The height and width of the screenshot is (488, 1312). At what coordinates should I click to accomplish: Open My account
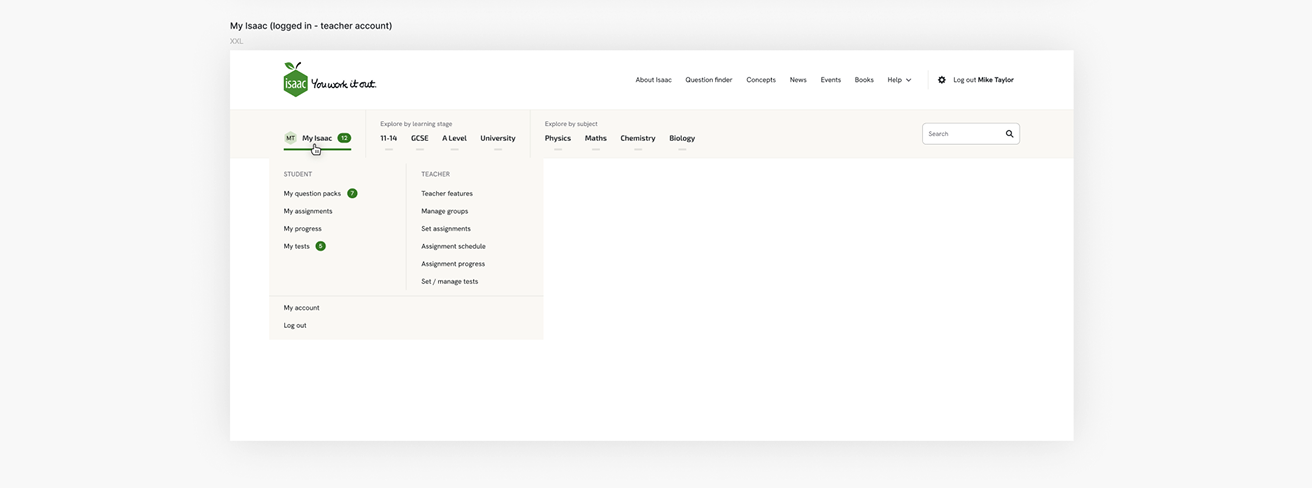coord(302,308)
